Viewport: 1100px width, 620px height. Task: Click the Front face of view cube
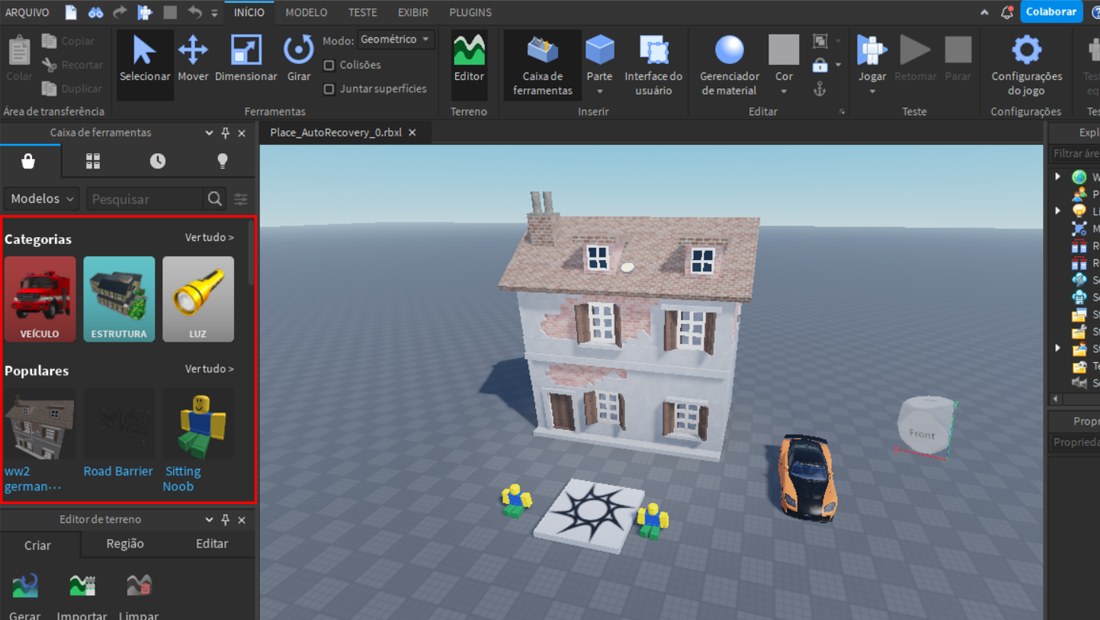pyautogui.click(x=922, y=434)
